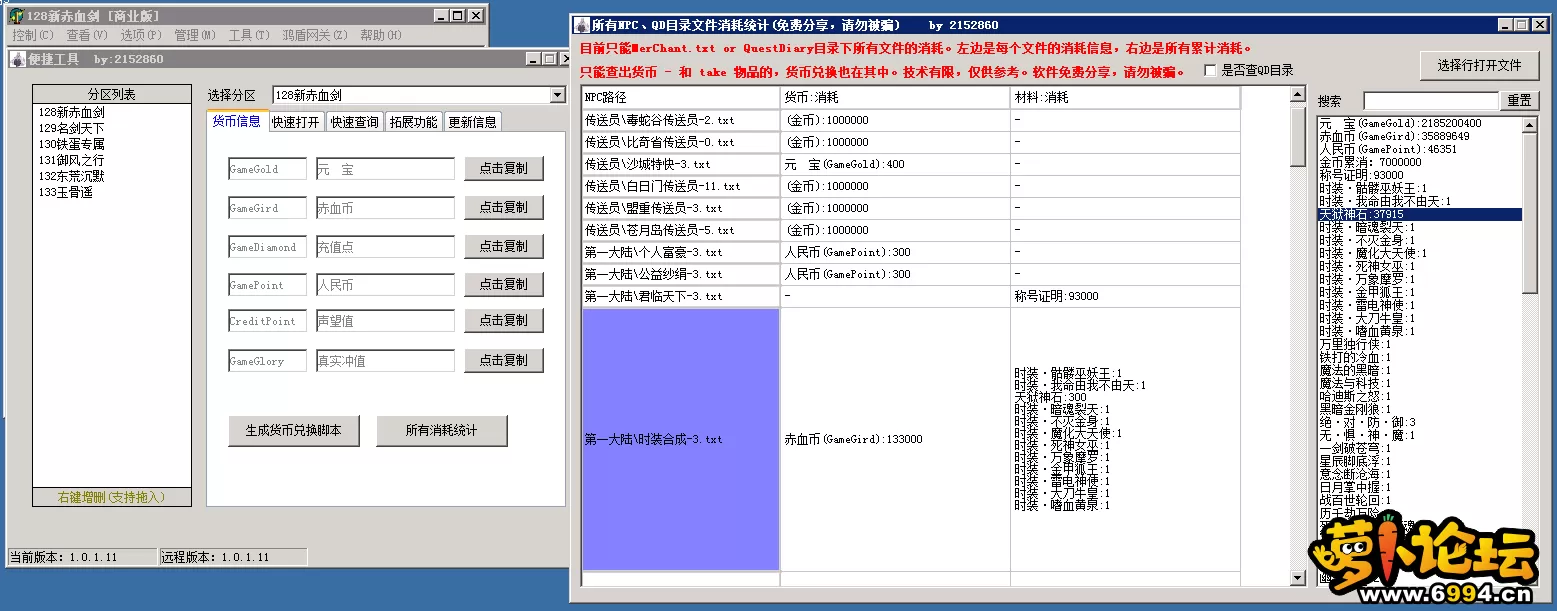The height and width of the screenshot is (611, 1557).
Task: Click the 赤血币(GameGird):133000 table cell
Action: [x=896, y=439]
